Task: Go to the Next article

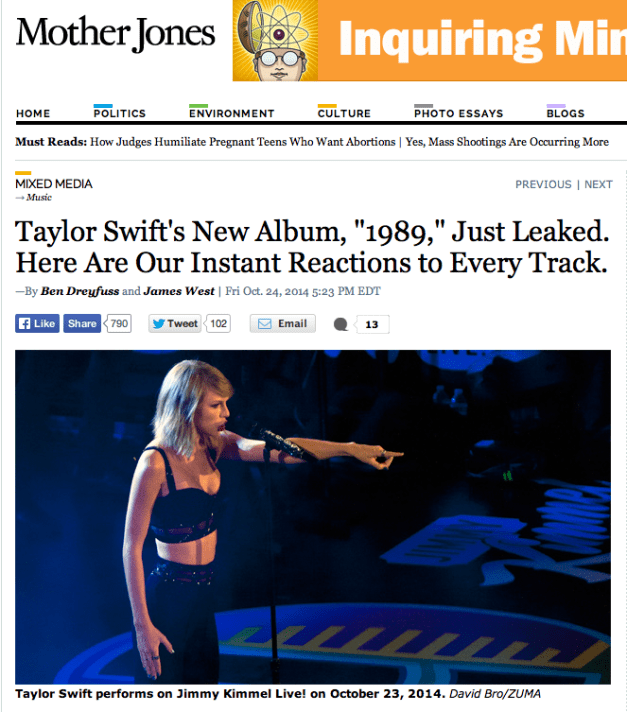Action: (598, 184)
